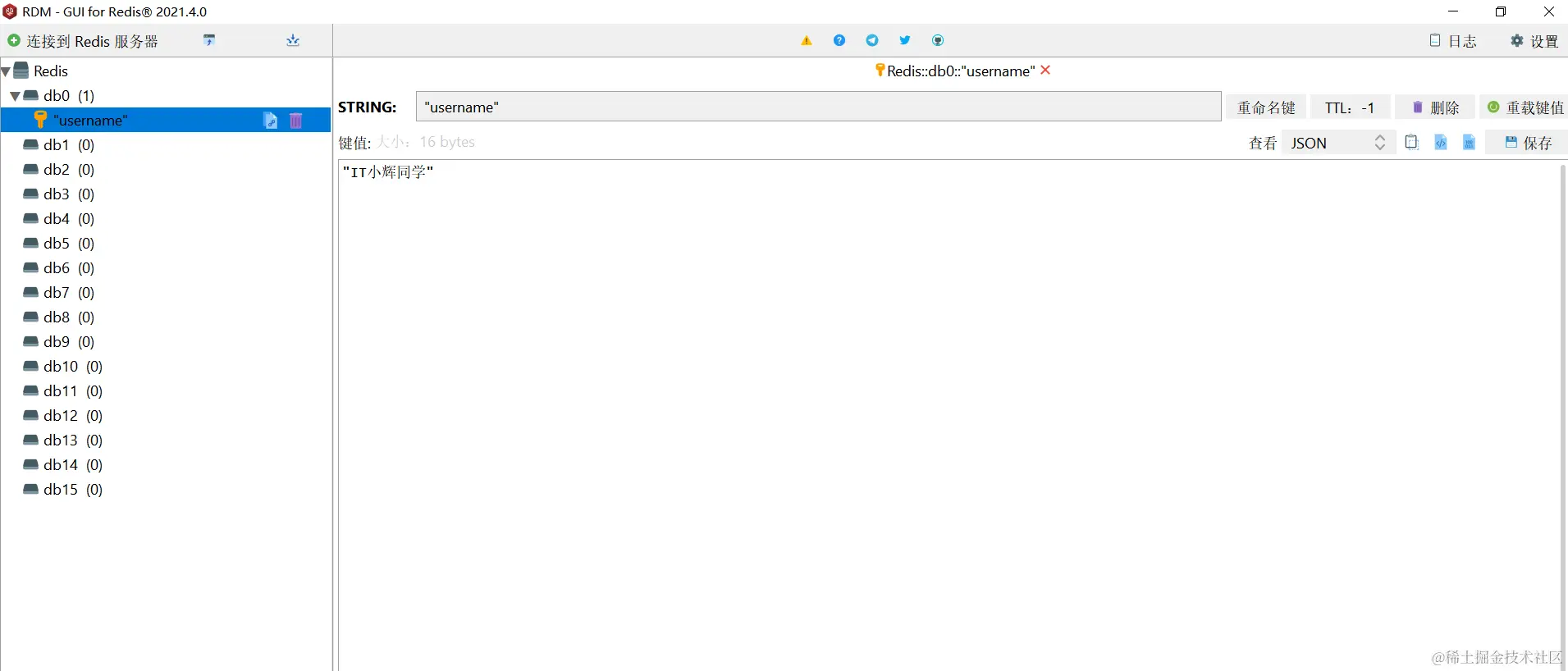Click purple trash icon on username row
This screenshot has height=671, width=1568.
point(296,121)
